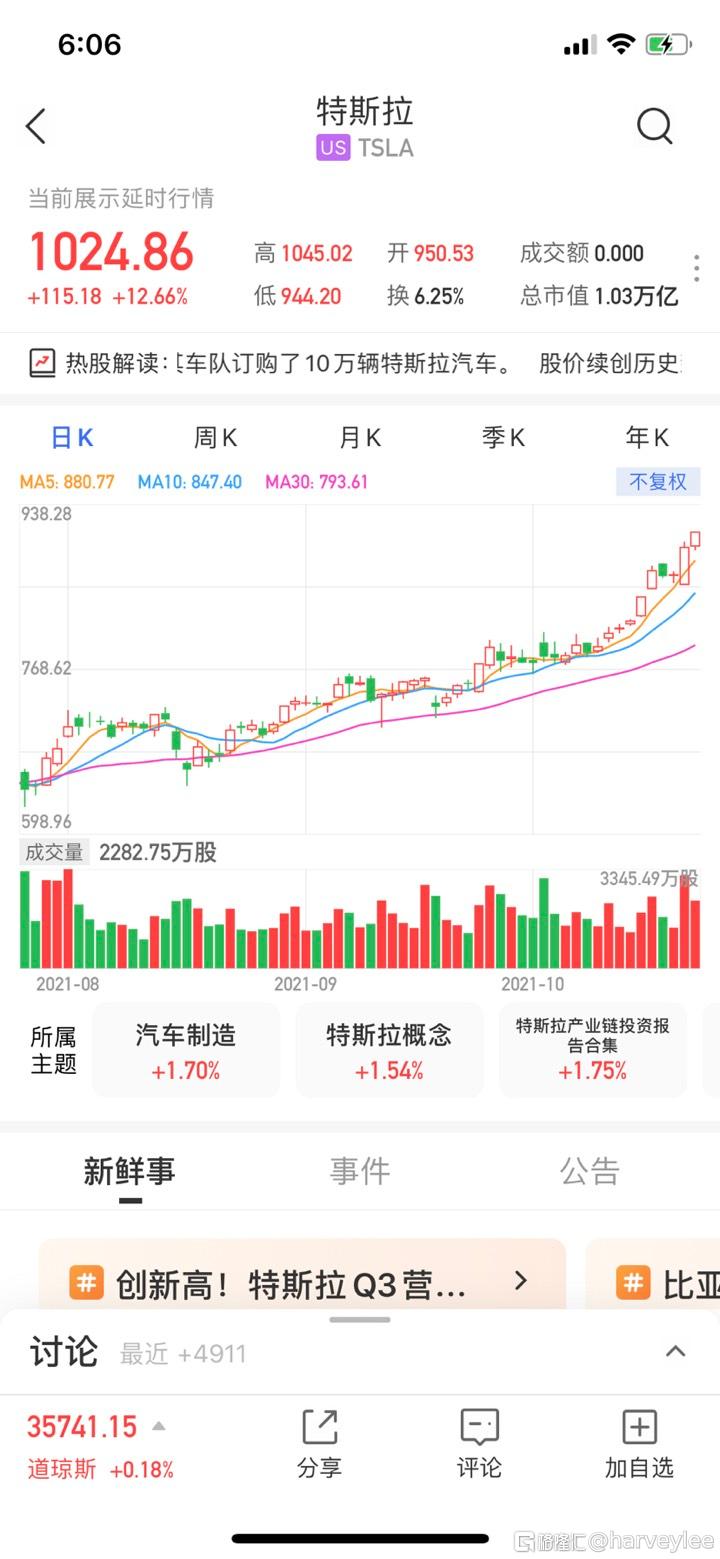Tap the 加自选 add favorite label

point(639,1468)
